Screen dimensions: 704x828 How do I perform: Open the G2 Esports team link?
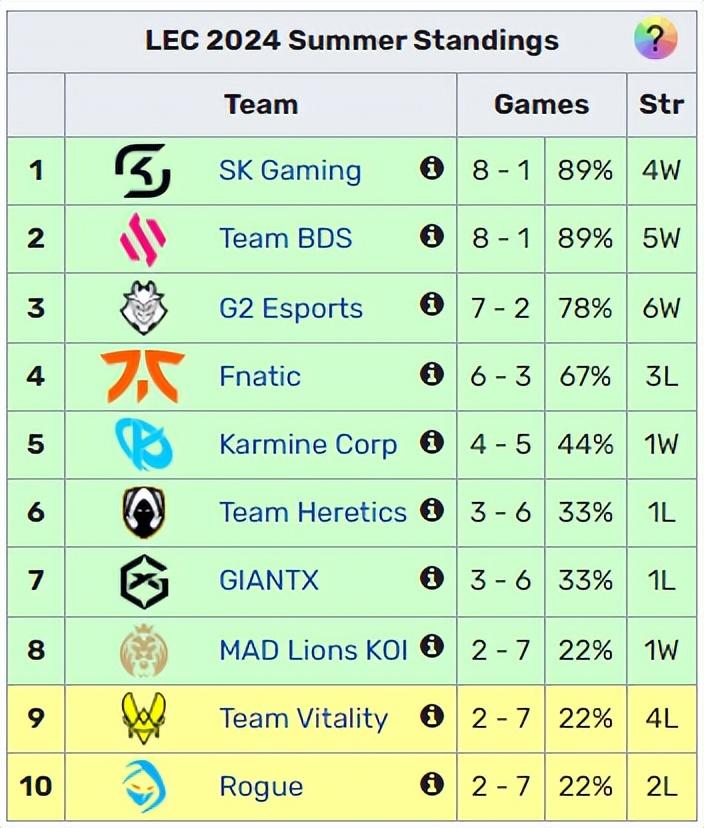click(291, 307)
